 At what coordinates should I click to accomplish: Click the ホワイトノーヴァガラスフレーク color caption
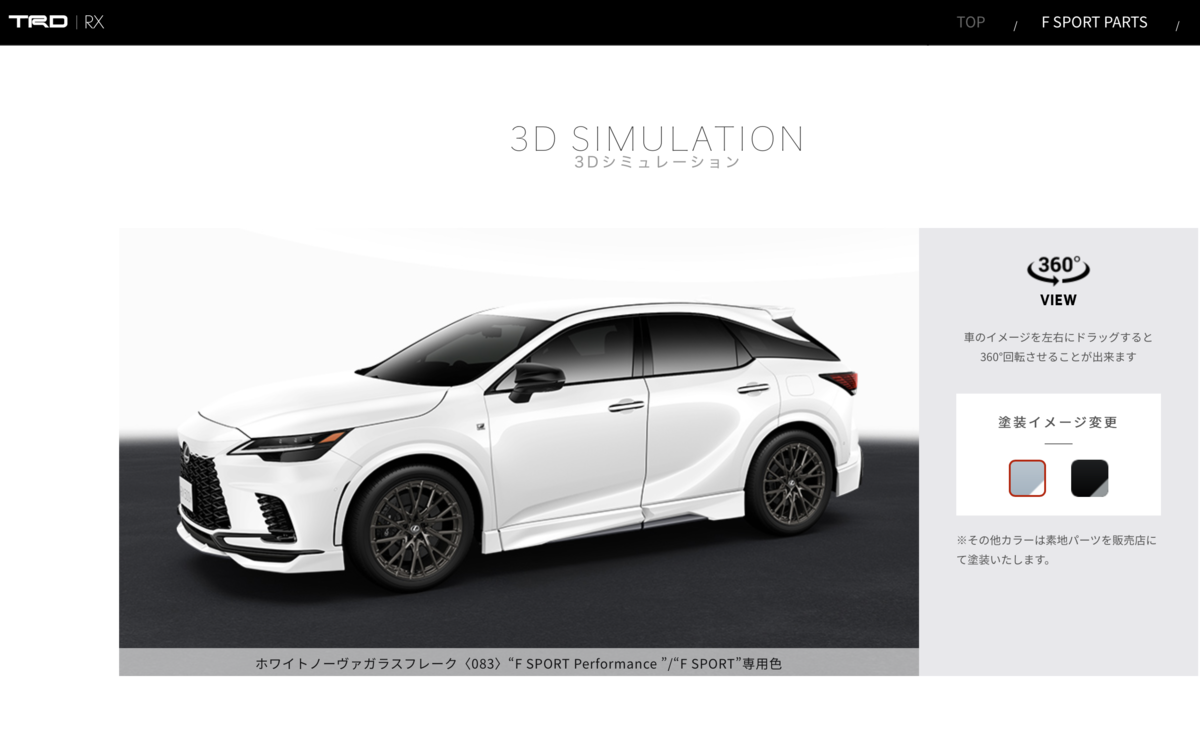click(518, 663)
